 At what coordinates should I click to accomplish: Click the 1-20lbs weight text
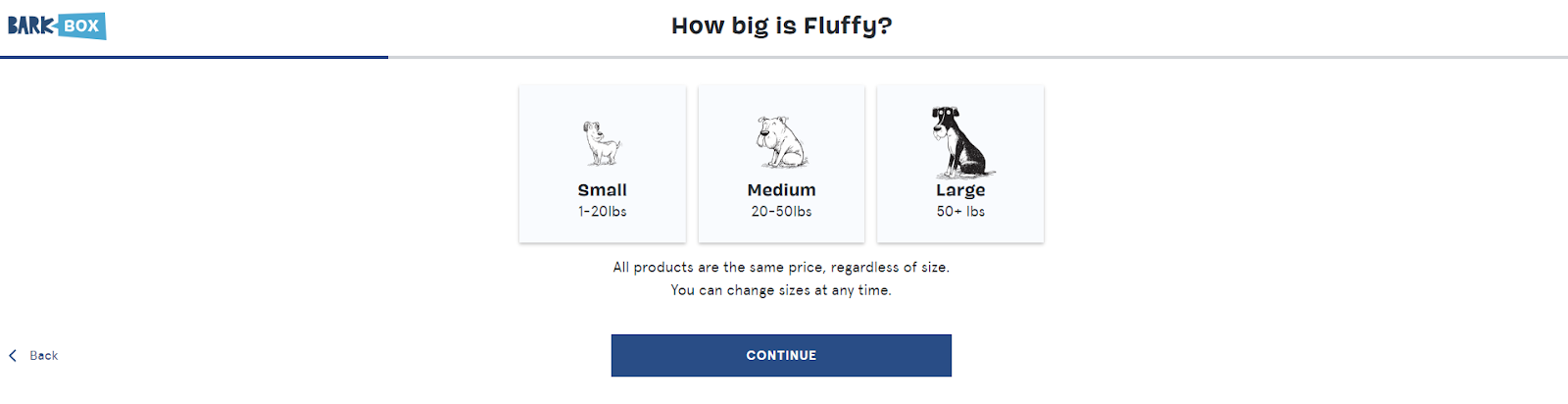pyautogui.click(x=602, y=212)
